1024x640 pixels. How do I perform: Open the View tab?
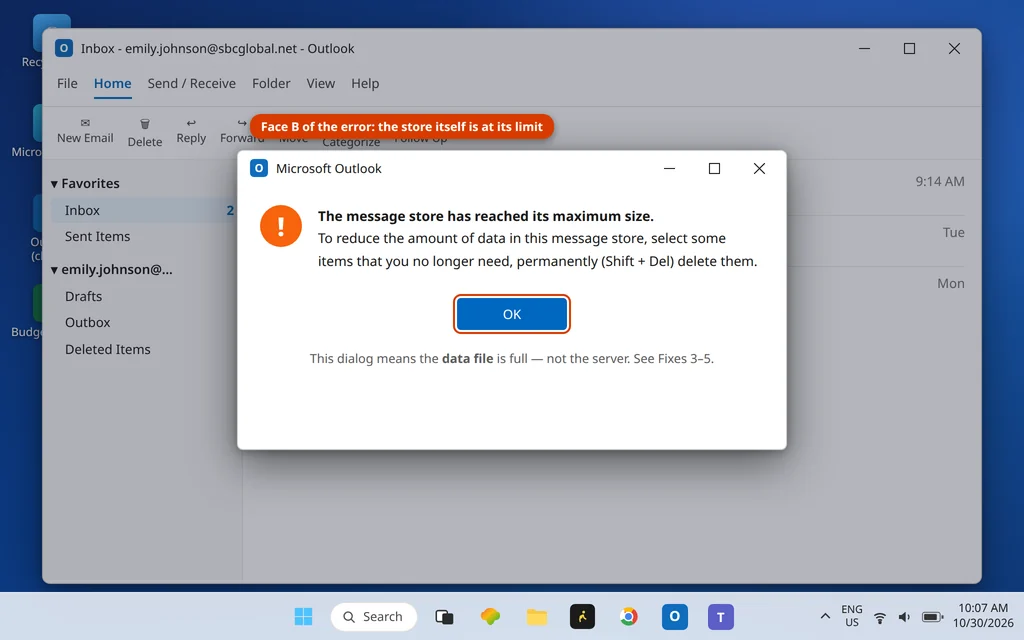(321, 84)
